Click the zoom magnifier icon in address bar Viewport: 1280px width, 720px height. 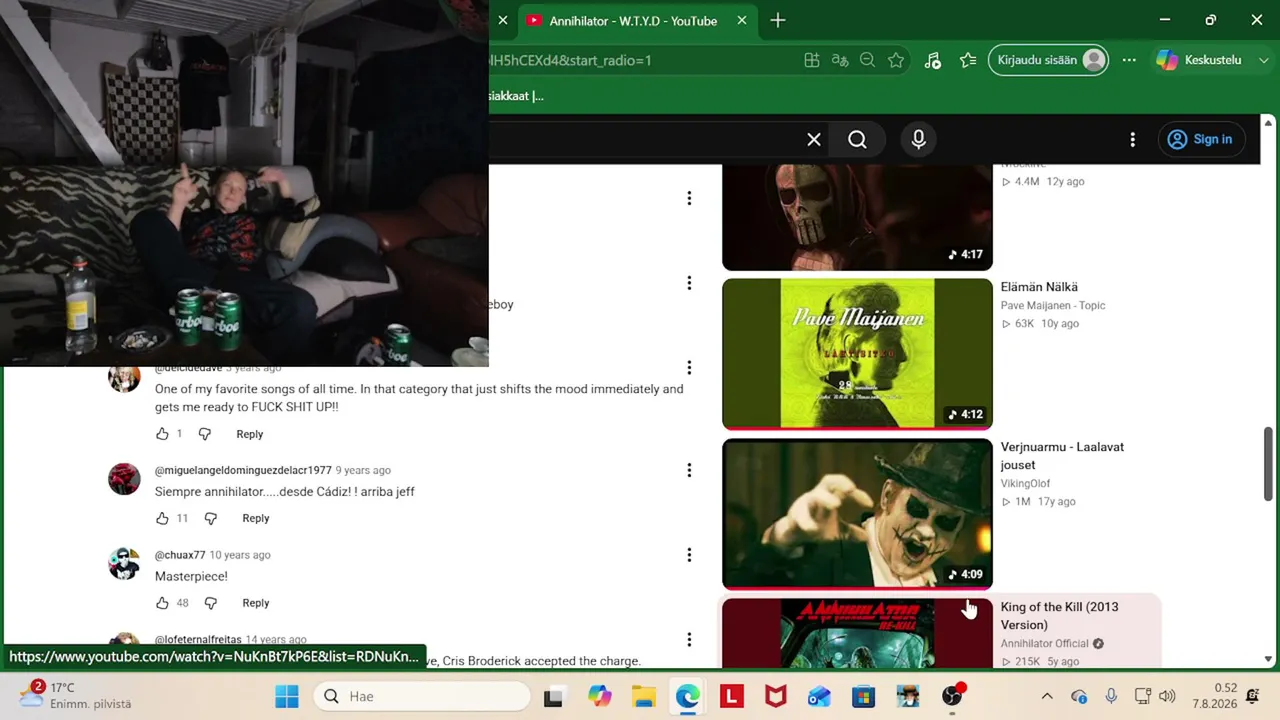click(868, 60)
